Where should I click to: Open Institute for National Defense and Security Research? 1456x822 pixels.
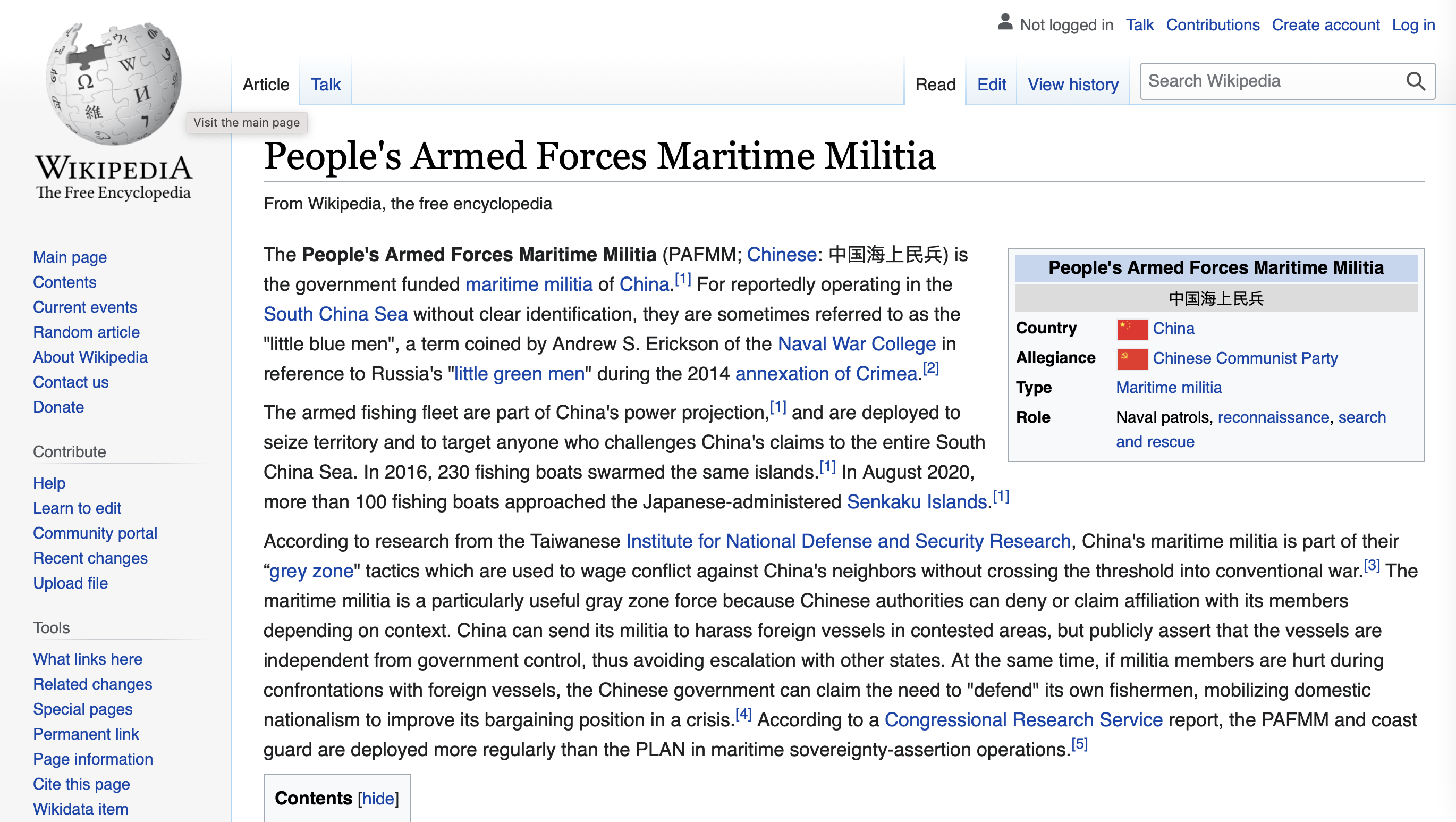pyautogui.click(x=849, y=541)
